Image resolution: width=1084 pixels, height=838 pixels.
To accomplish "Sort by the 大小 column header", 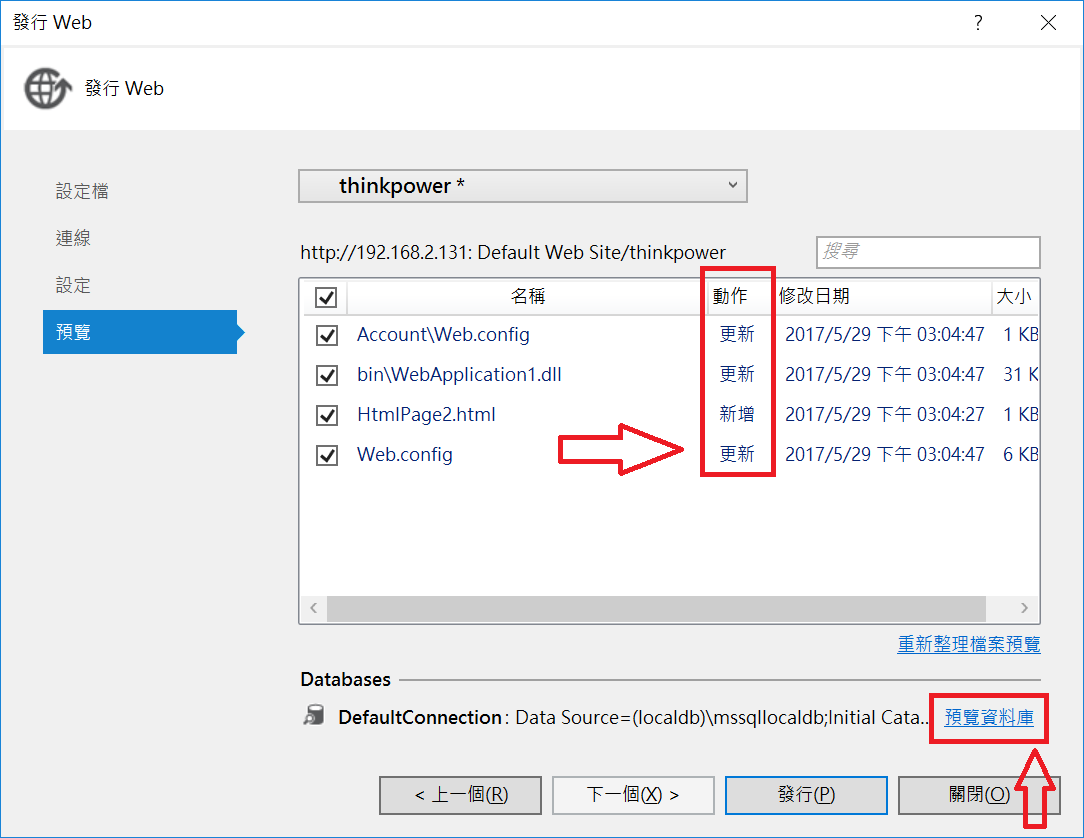I will tap(1015, 297).
